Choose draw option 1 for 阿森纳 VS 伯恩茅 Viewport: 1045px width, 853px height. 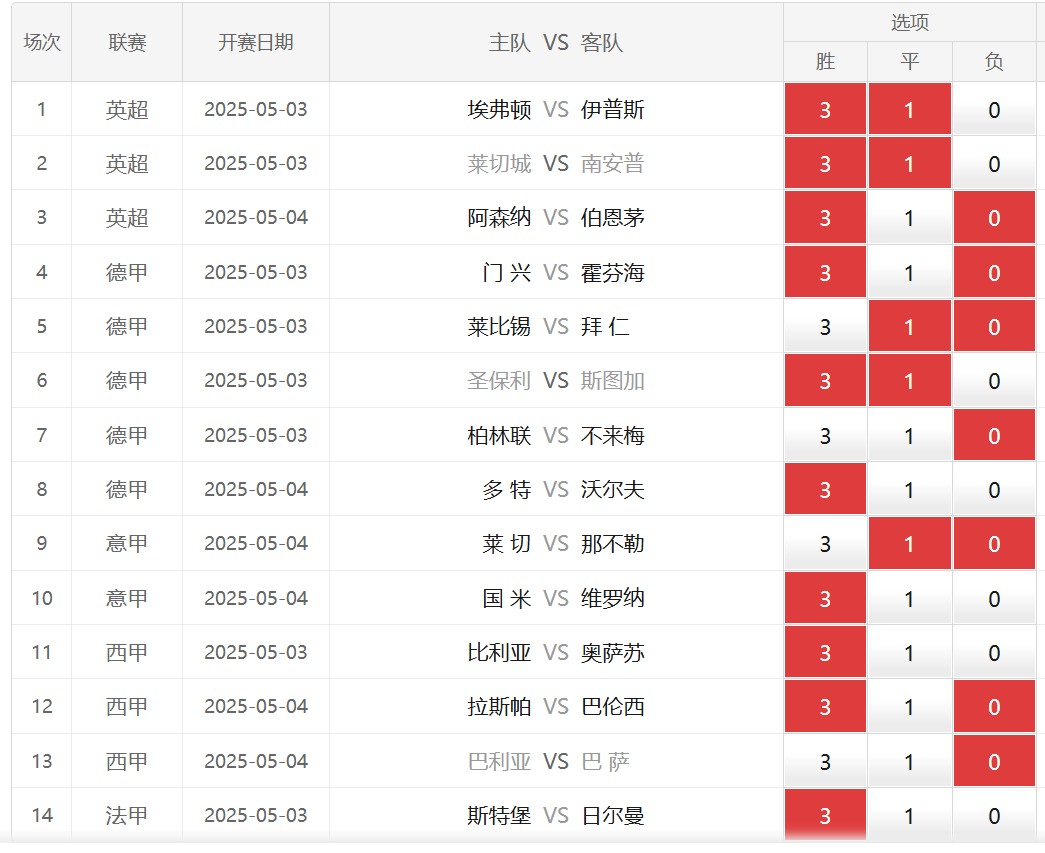tap(910, 218)
